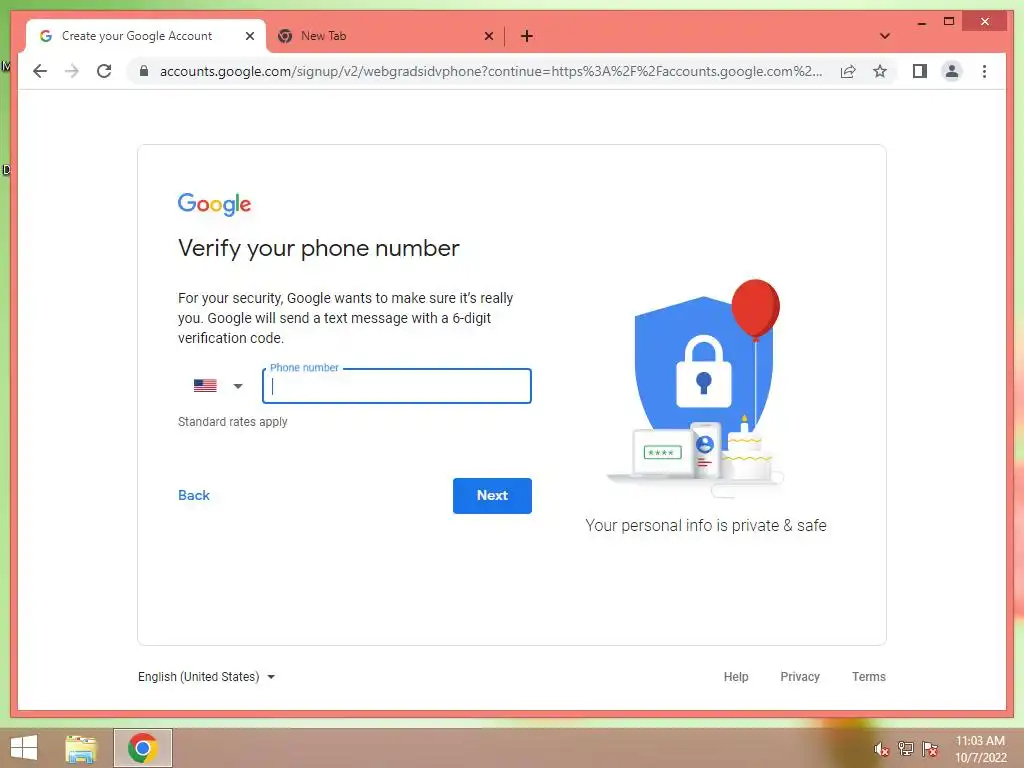The height and width of the screenshot is (768, 1024).
Task: Click the share page icon in address bar
Action: point(848,71)
